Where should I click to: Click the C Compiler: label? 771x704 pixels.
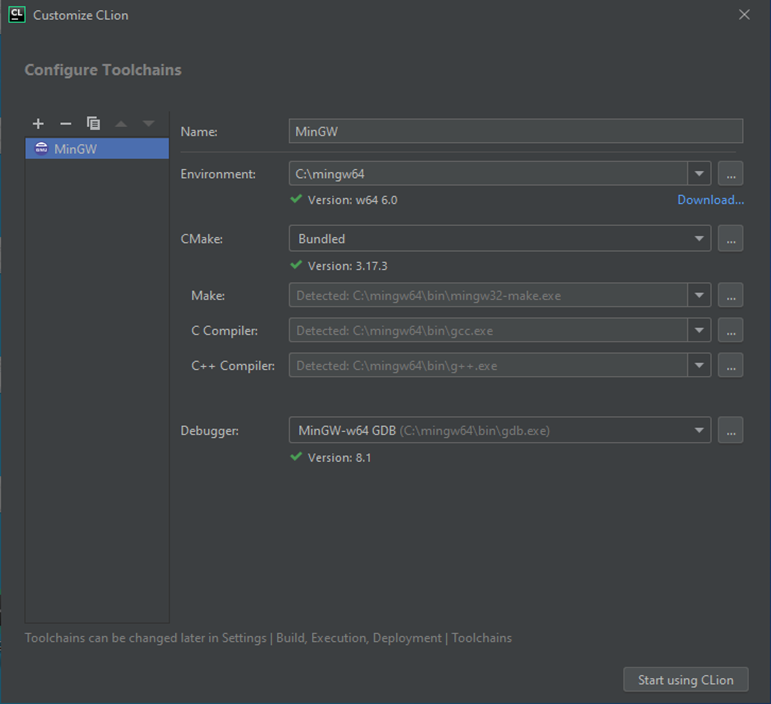pyautogui.click(x=224, y=331)
